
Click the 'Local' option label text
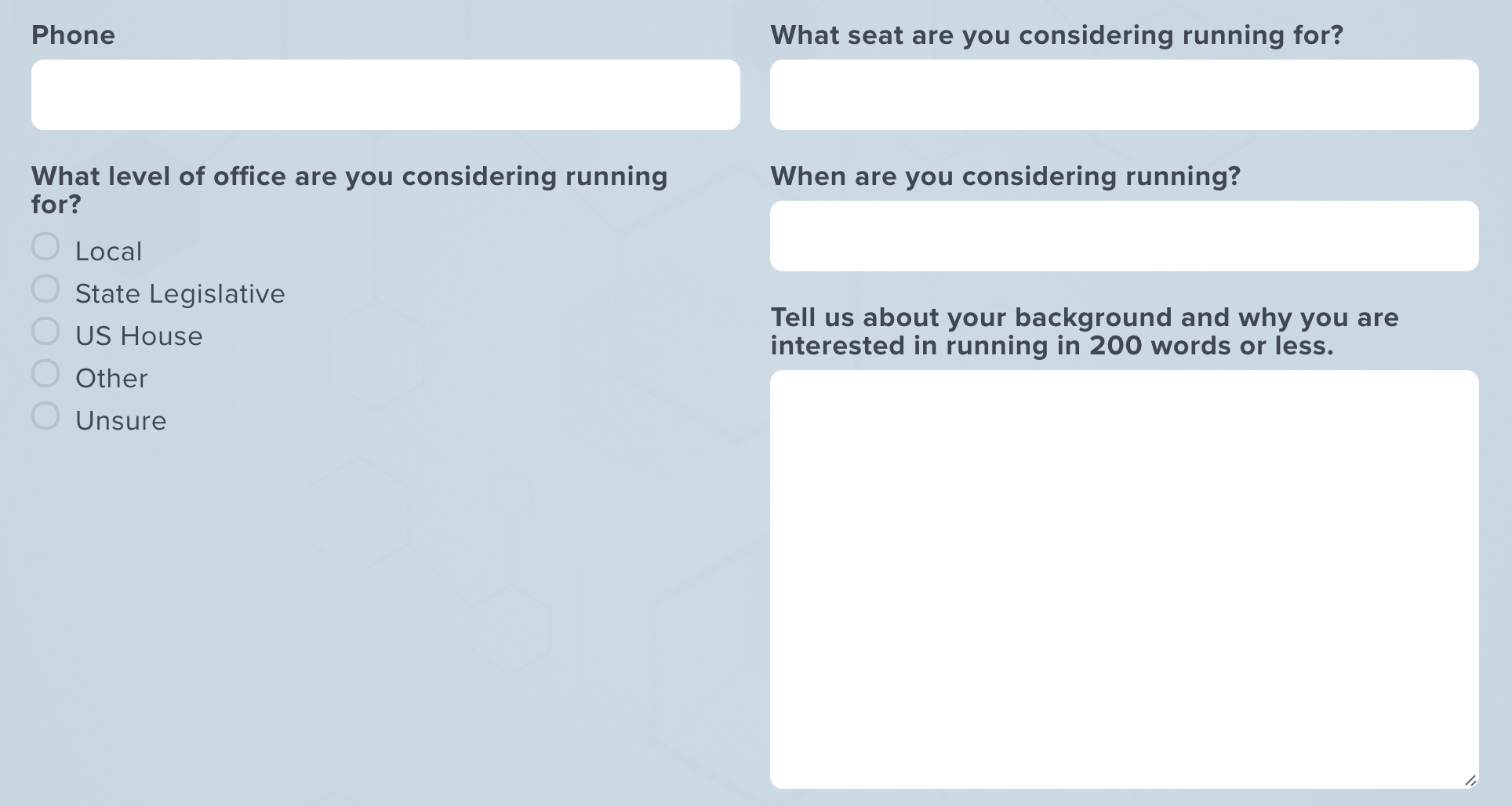(x=109, y=252)
